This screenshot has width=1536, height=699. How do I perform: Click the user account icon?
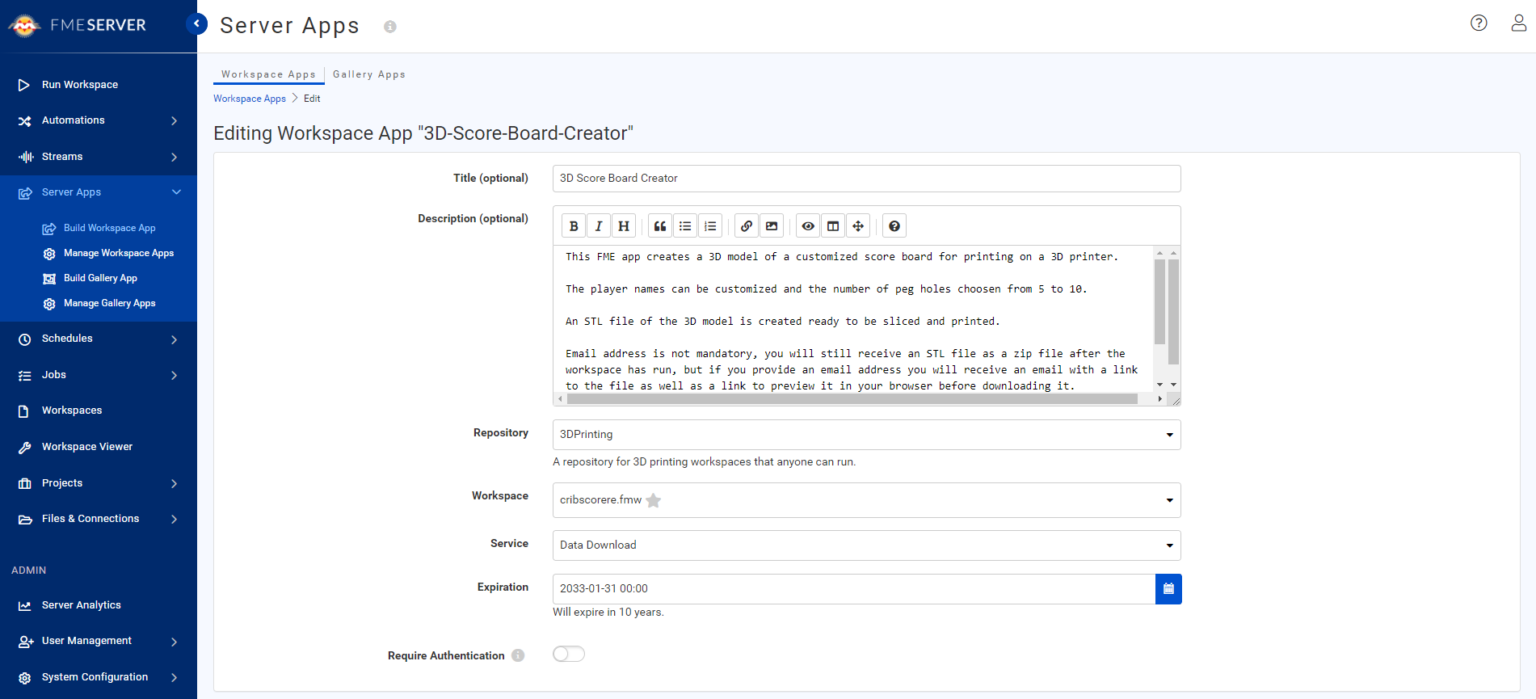1518,23
